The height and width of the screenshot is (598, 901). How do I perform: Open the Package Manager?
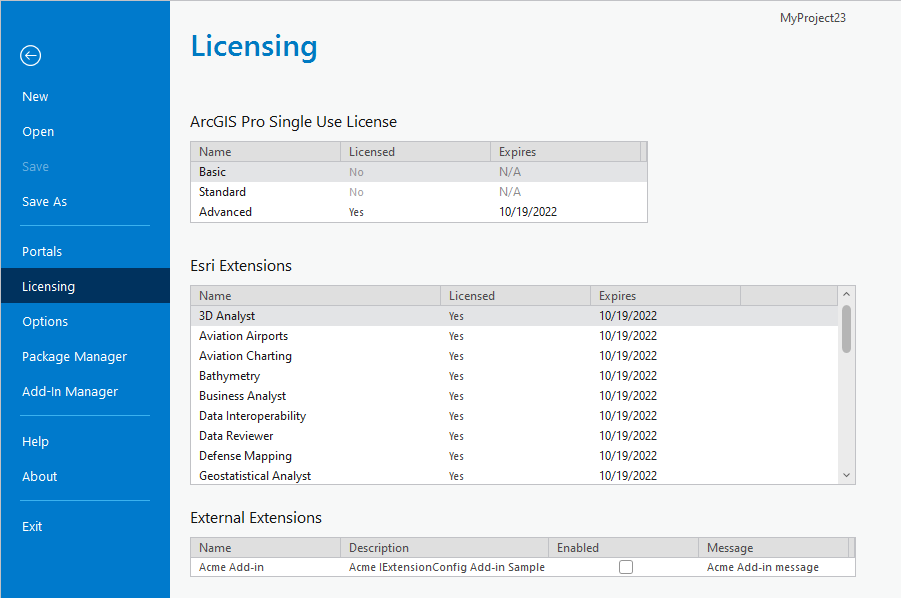tap(74, 356)
